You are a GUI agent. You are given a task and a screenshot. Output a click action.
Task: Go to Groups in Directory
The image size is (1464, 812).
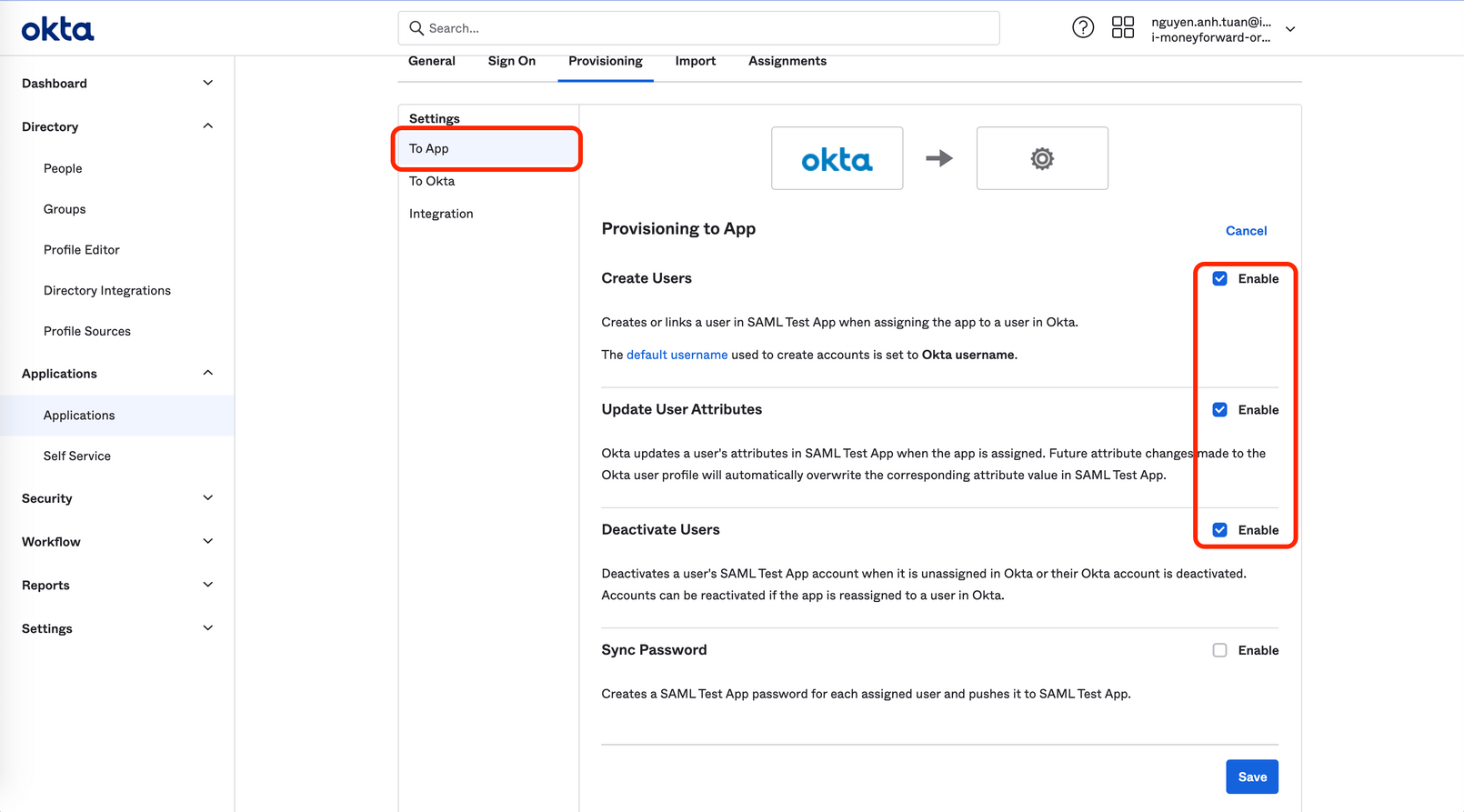pos(65,209)
